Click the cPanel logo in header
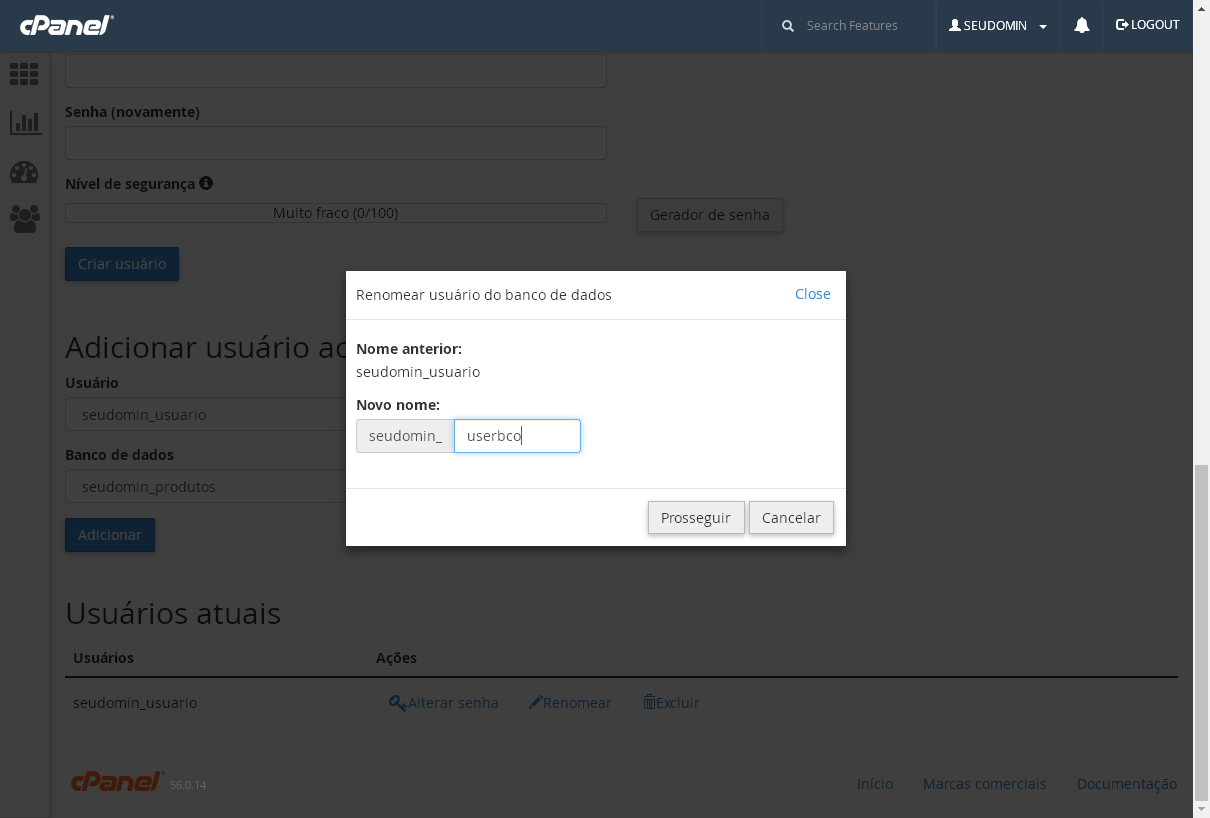Screen dimensions: 1210x818 coord(66,25)
